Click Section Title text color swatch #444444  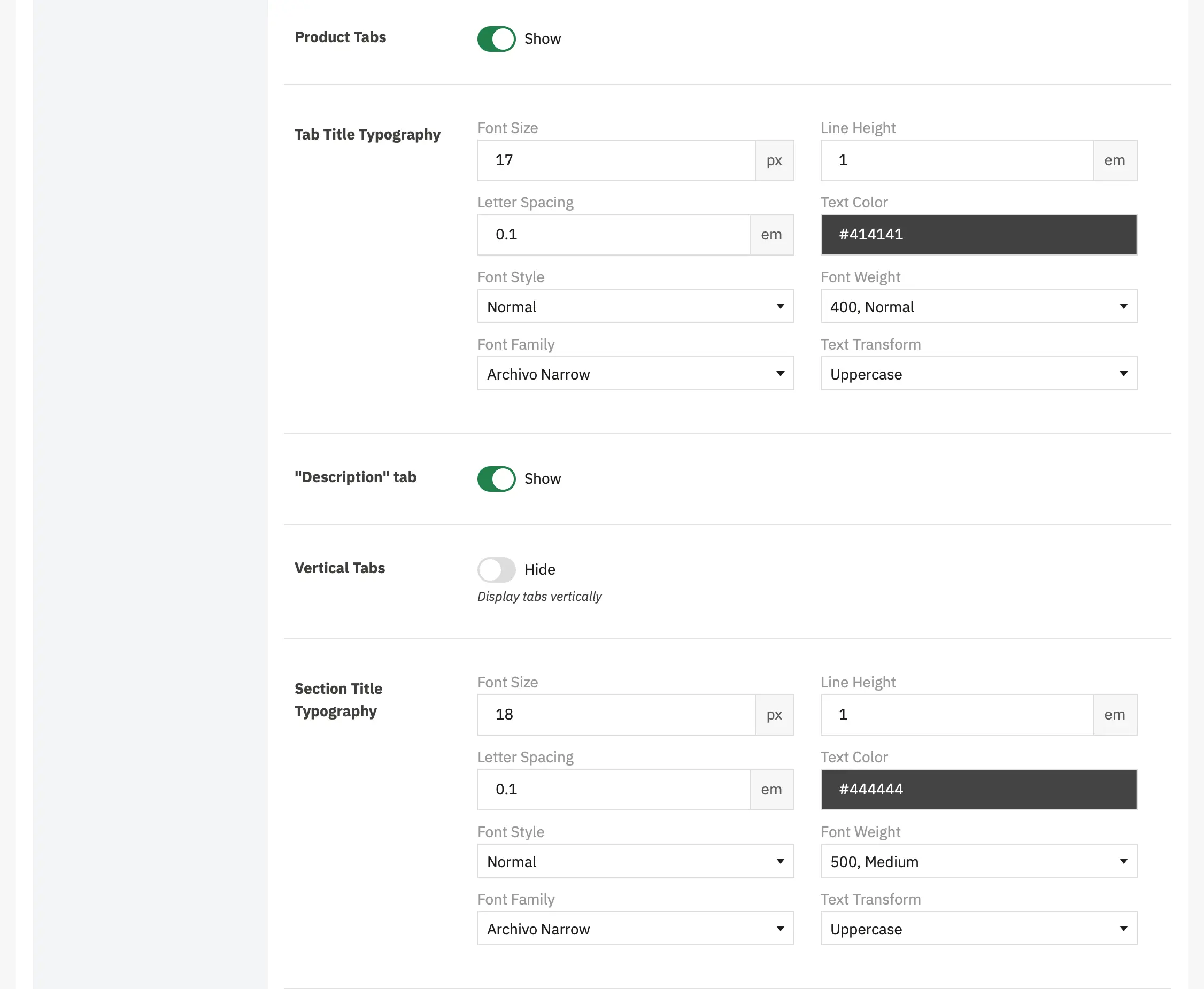[x=978, y=790]
